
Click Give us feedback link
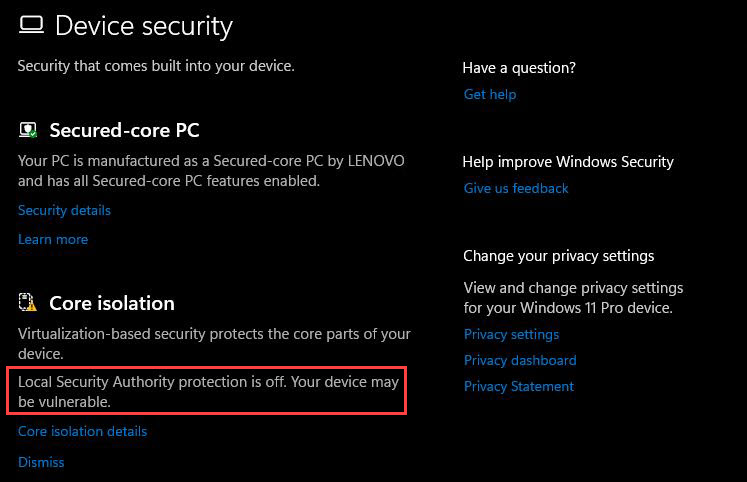click(x=516, y=188)
